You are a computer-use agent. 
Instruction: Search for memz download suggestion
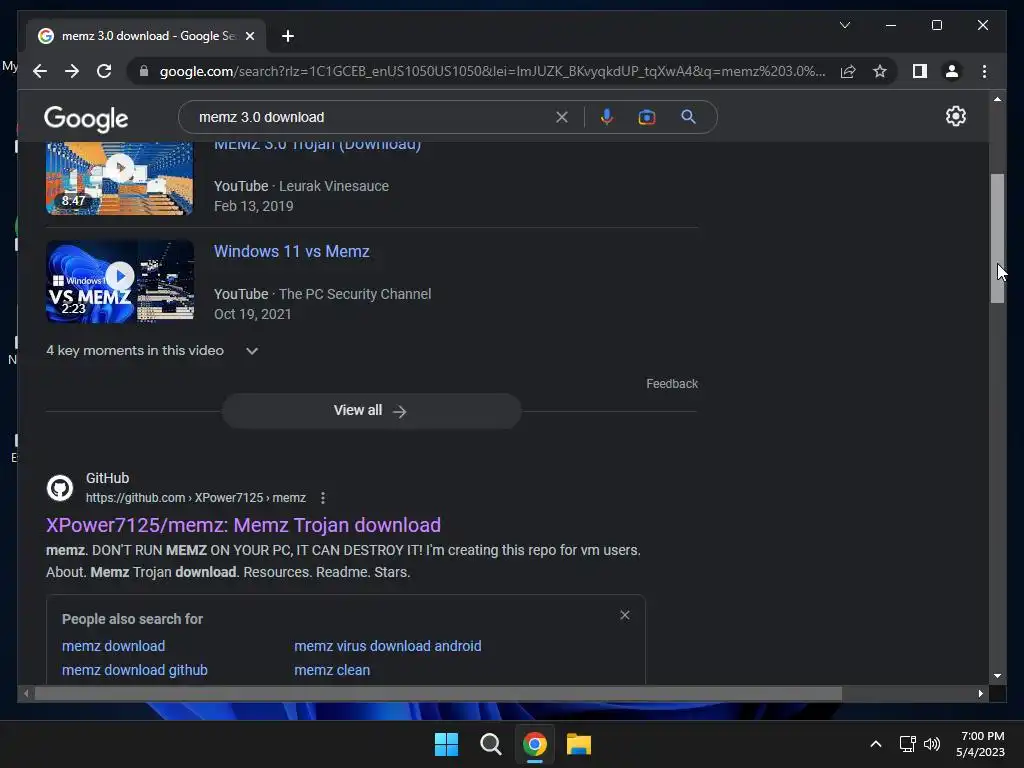114,646
